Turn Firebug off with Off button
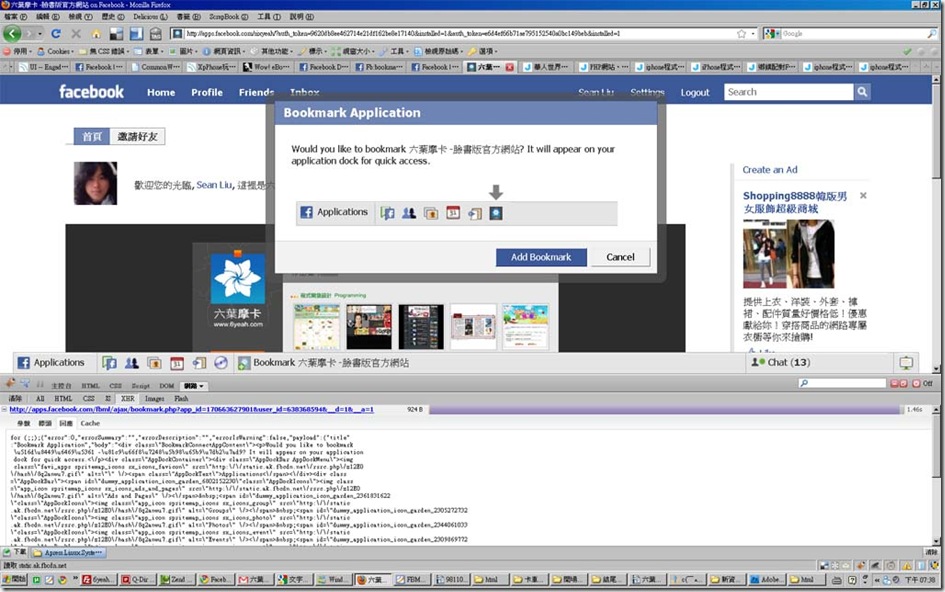 (x=923, y=383)
